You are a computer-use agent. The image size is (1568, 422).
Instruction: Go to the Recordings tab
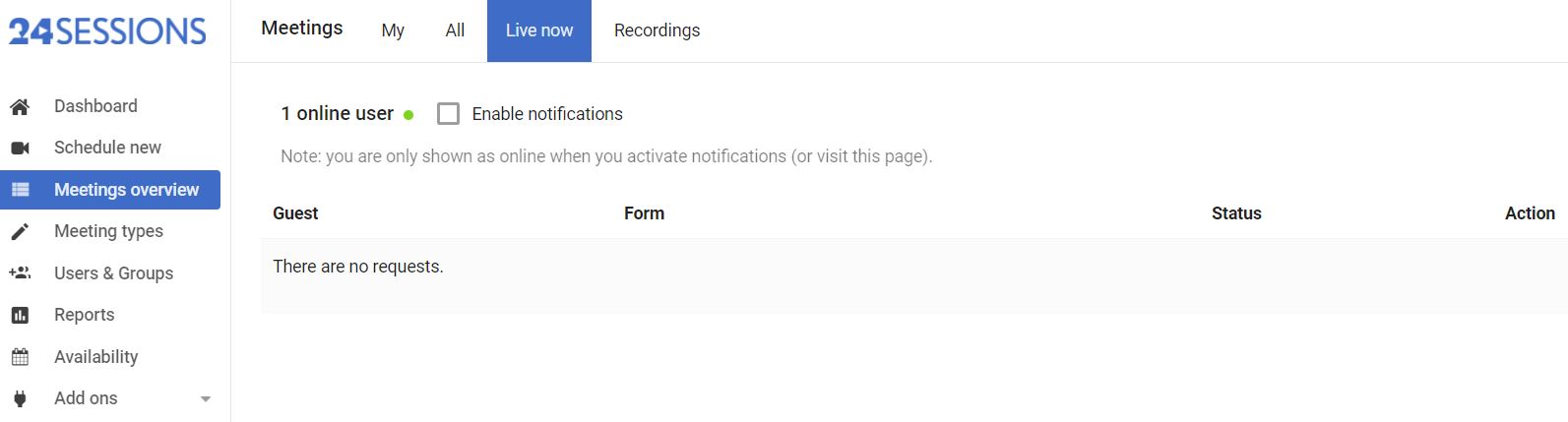pos(657,30)
